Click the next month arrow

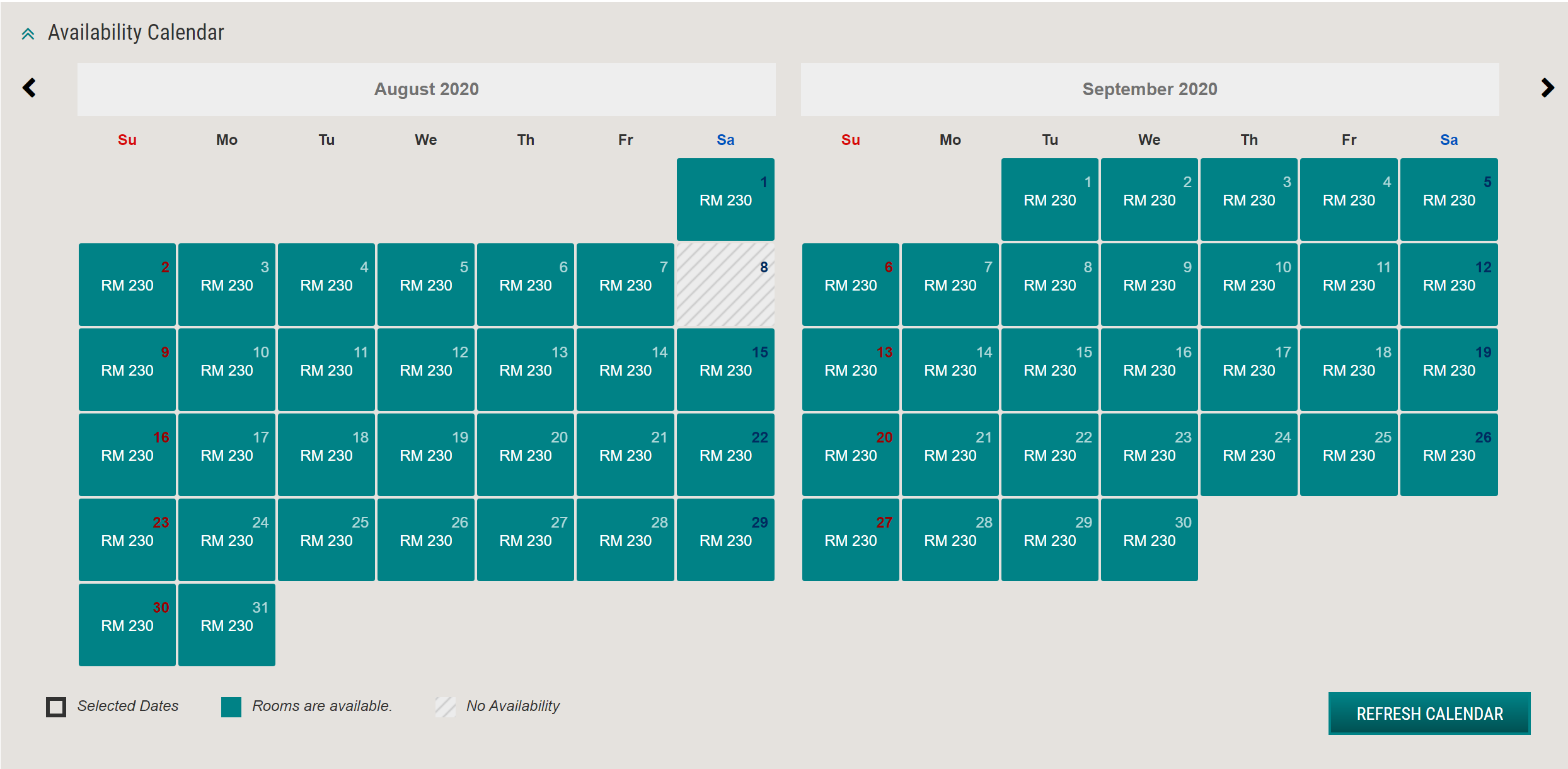(1547, 88)
